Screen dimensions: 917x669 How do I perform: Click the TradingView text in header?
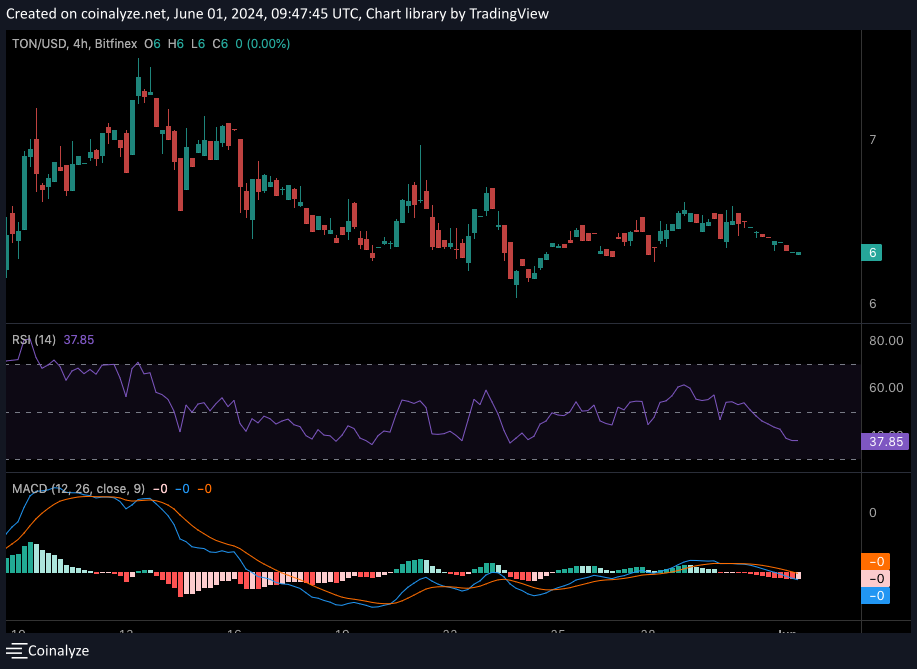click(506, 14)
